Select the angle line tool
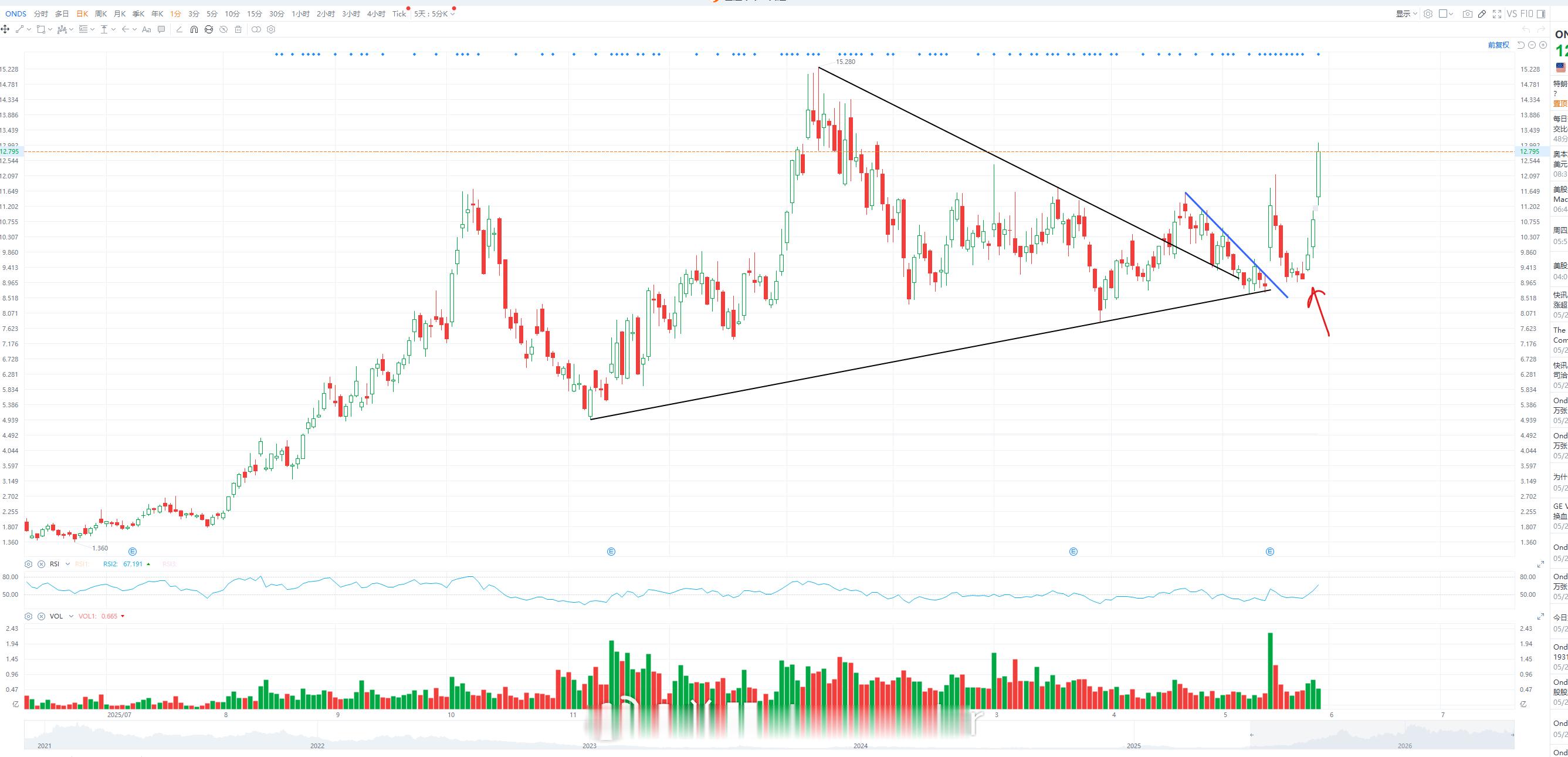The width and height of the screenshot is (1568, 757). click(x=179, y=29)
